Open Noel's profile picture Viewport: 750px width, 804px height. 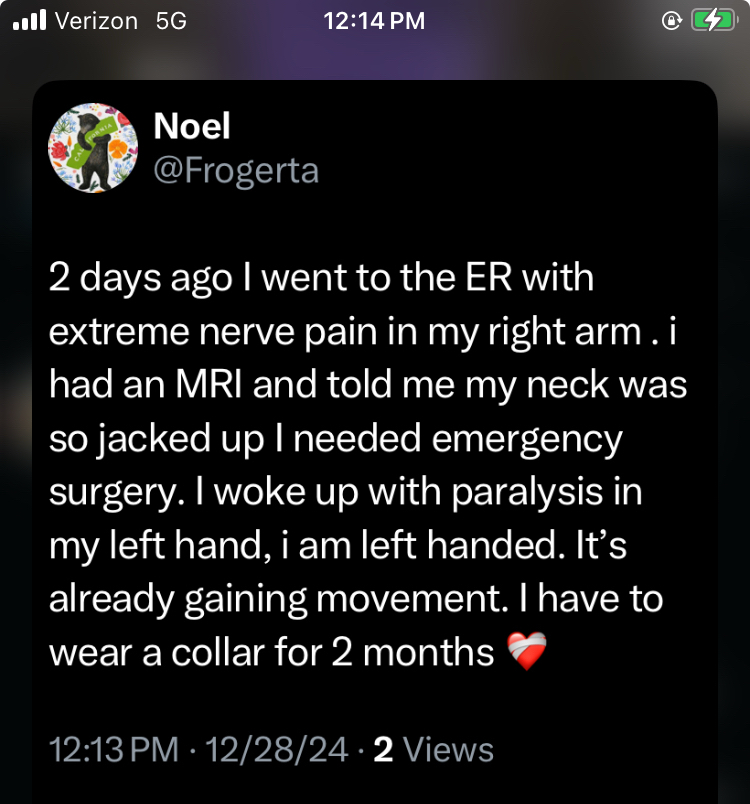[x=93, y=148]
